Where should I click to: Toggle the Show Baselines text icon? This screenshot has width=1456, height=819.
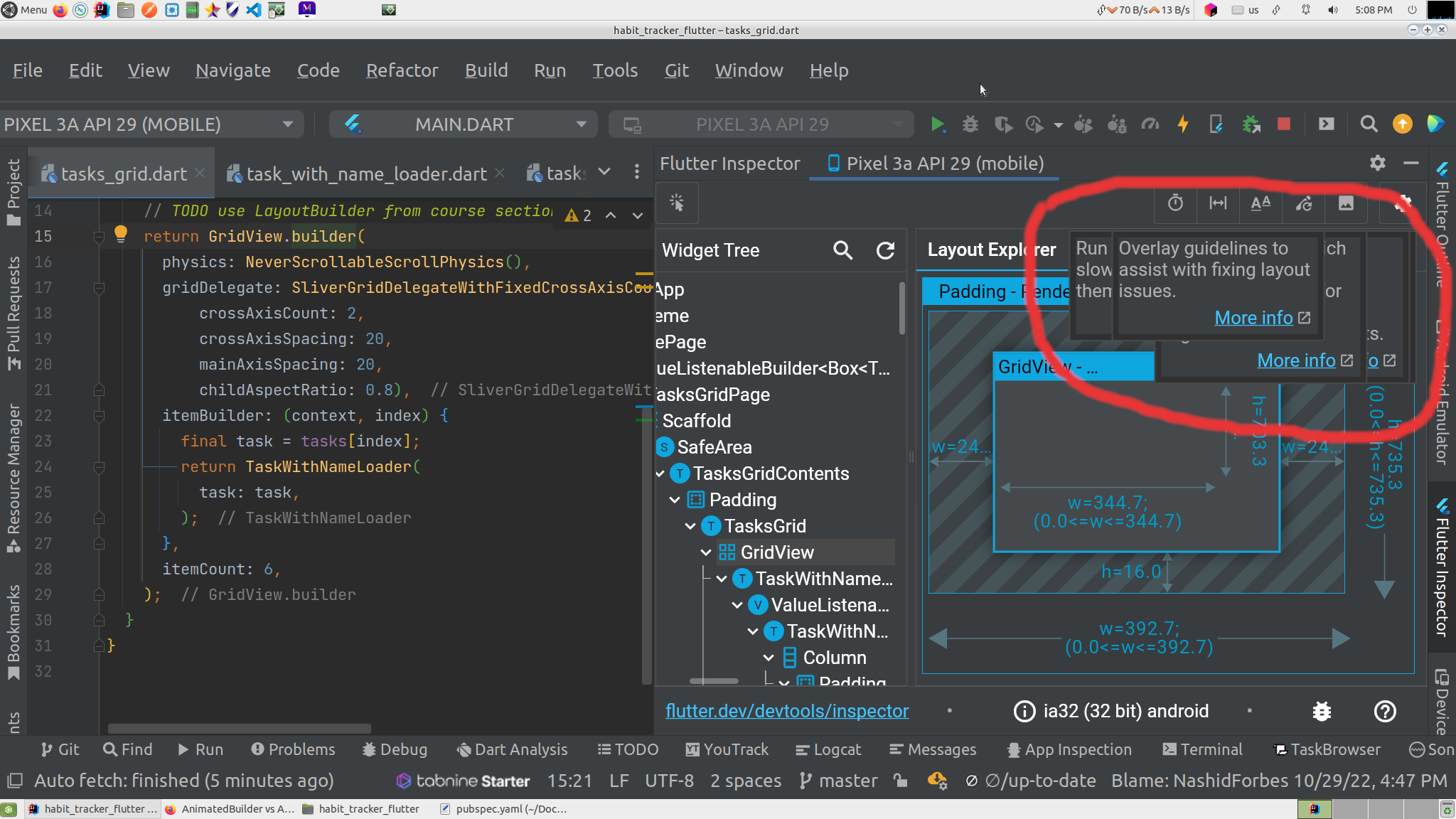(x=1261, y=204)
